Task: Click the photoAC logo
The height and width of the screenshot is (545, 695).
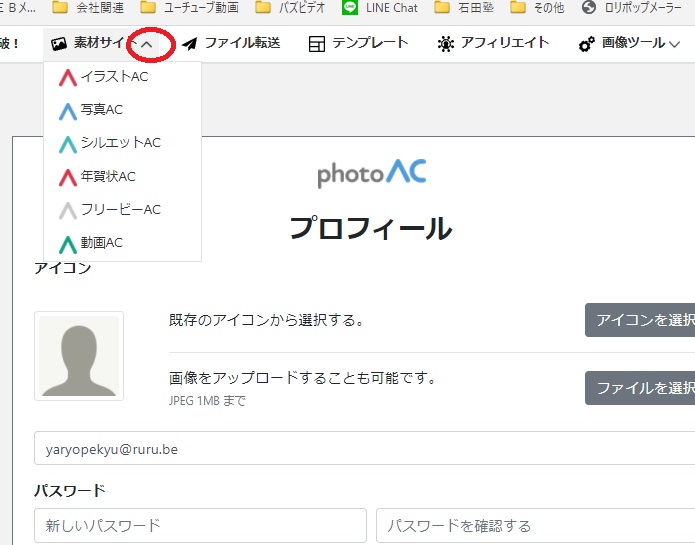Action: (372, 172)
